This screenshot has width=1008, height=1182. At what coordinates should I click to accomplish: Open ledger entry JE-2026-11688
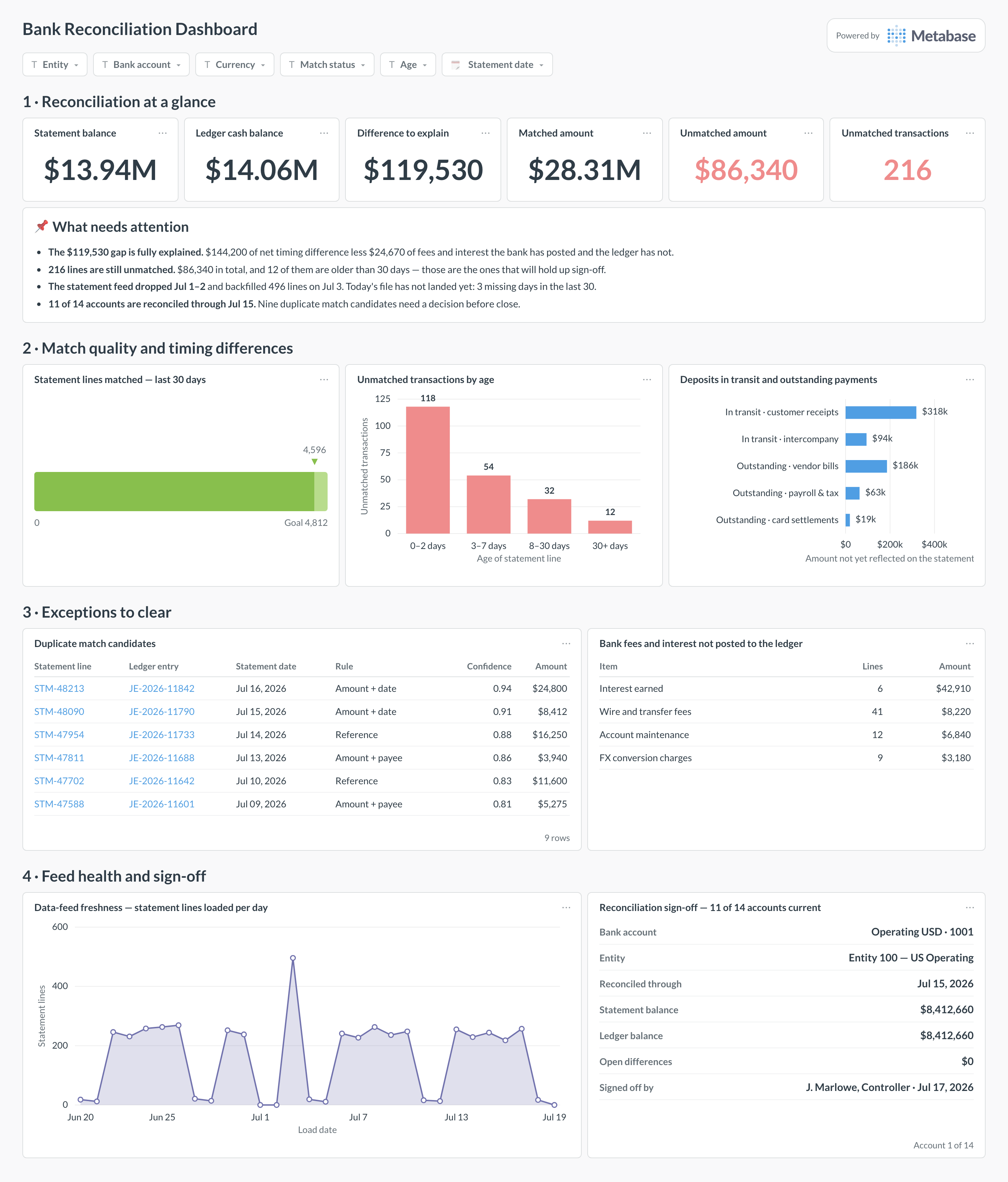[161, 758]
